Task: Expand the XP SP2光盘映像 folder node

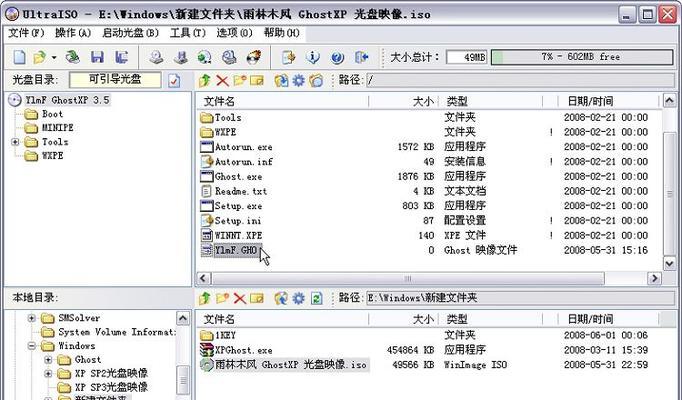Action: (48, 373)
